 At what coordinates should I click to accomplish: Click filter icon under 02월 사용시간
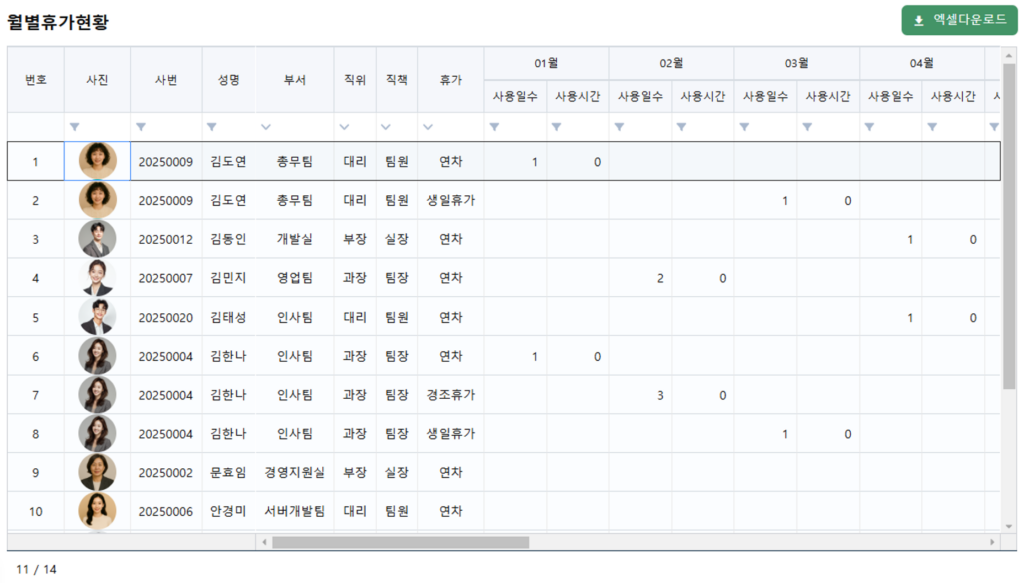point(681,127)
